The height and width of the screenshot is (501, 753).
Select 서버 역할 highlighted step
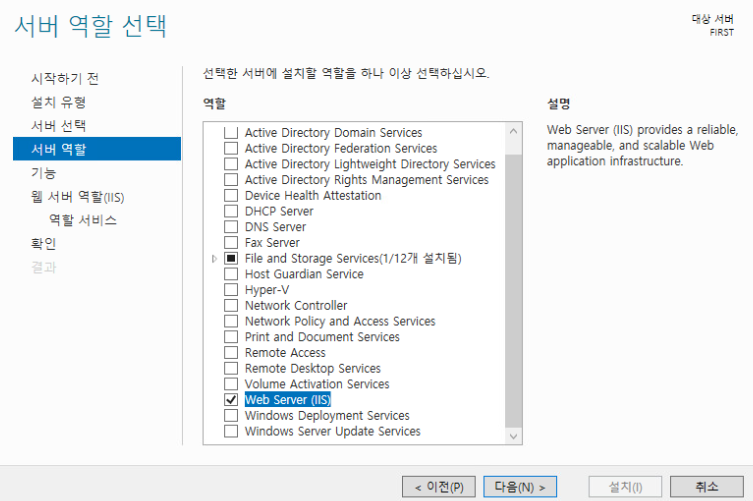click(97, 149)
